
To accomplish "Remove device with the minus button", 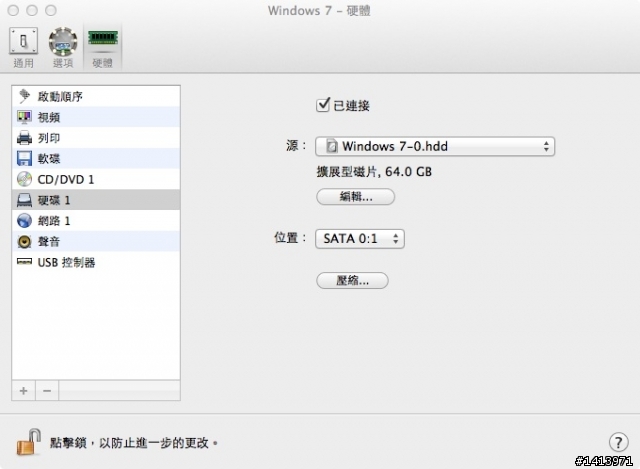I will tap(47, 391).
